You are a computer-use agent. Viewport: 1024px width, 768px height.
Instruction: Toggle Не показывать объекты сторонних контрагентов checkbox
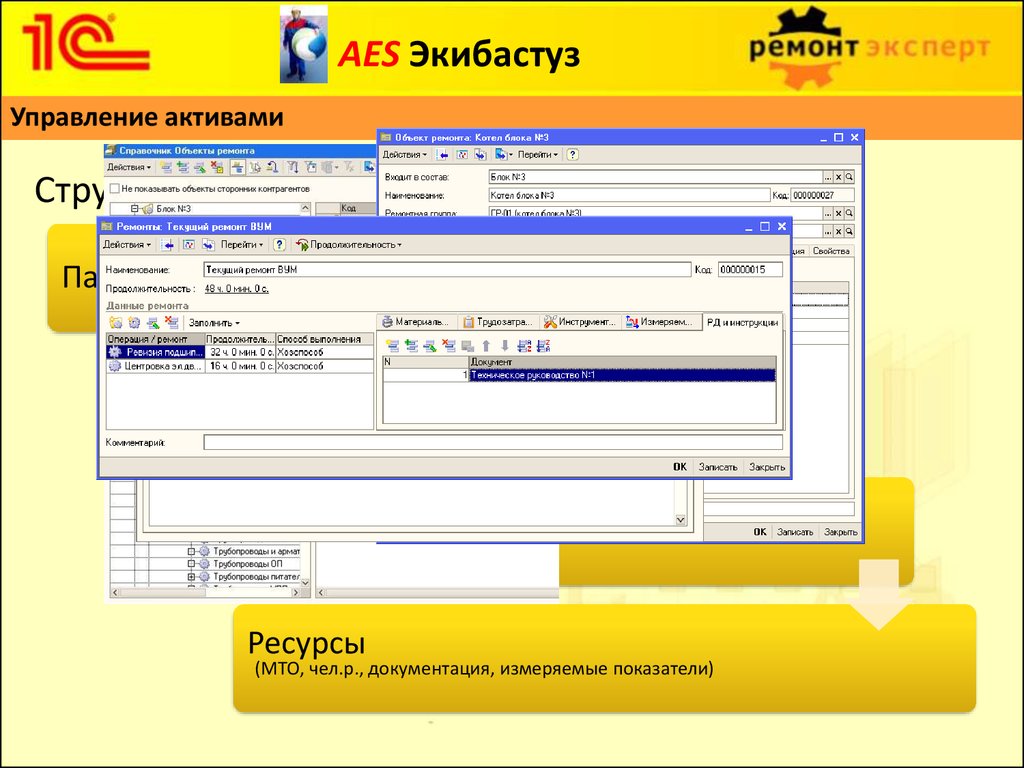click(115, 189)
